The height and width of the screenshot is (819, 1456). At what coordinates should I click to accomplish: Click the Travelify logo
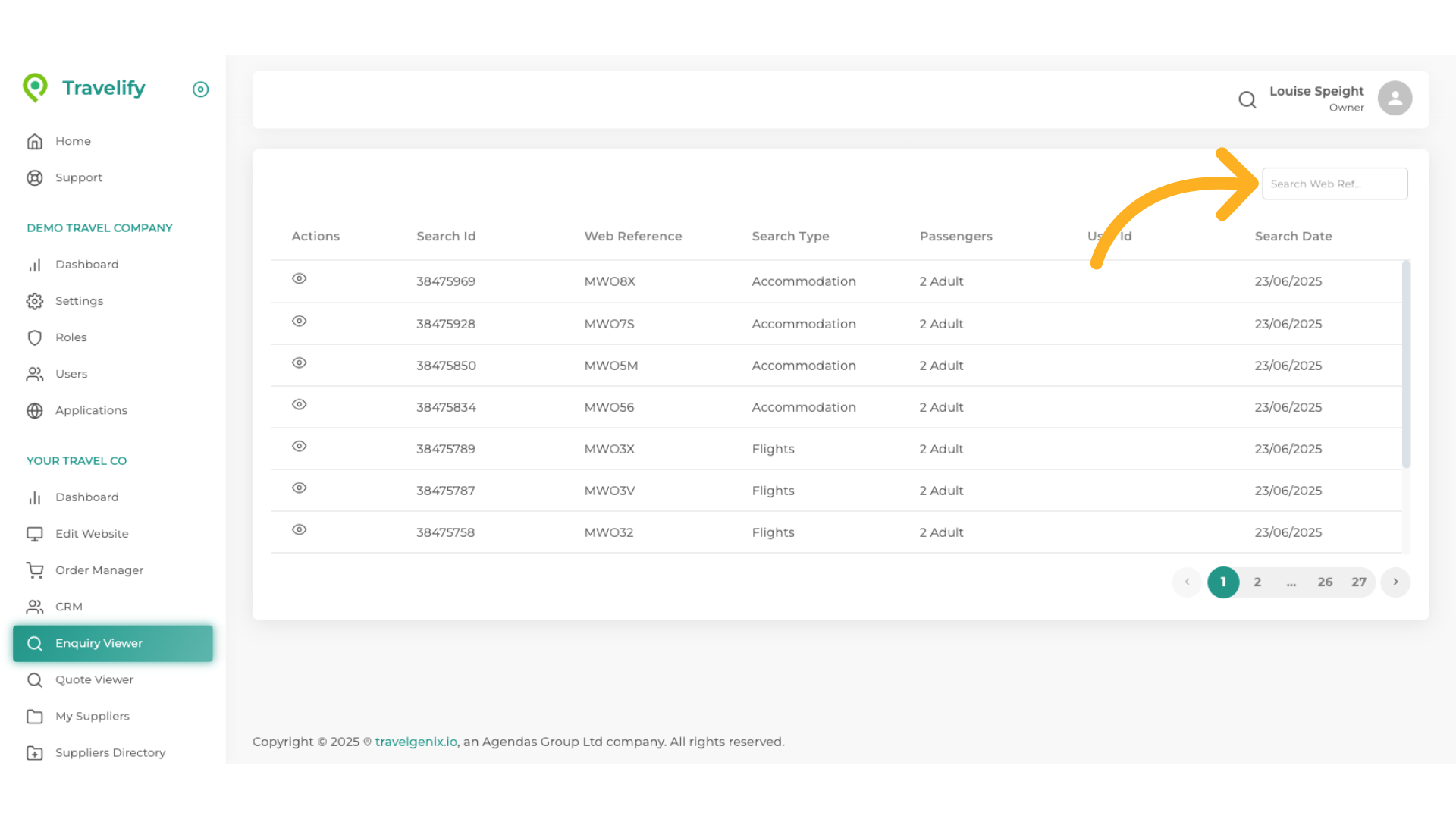(x=85, y=88)
